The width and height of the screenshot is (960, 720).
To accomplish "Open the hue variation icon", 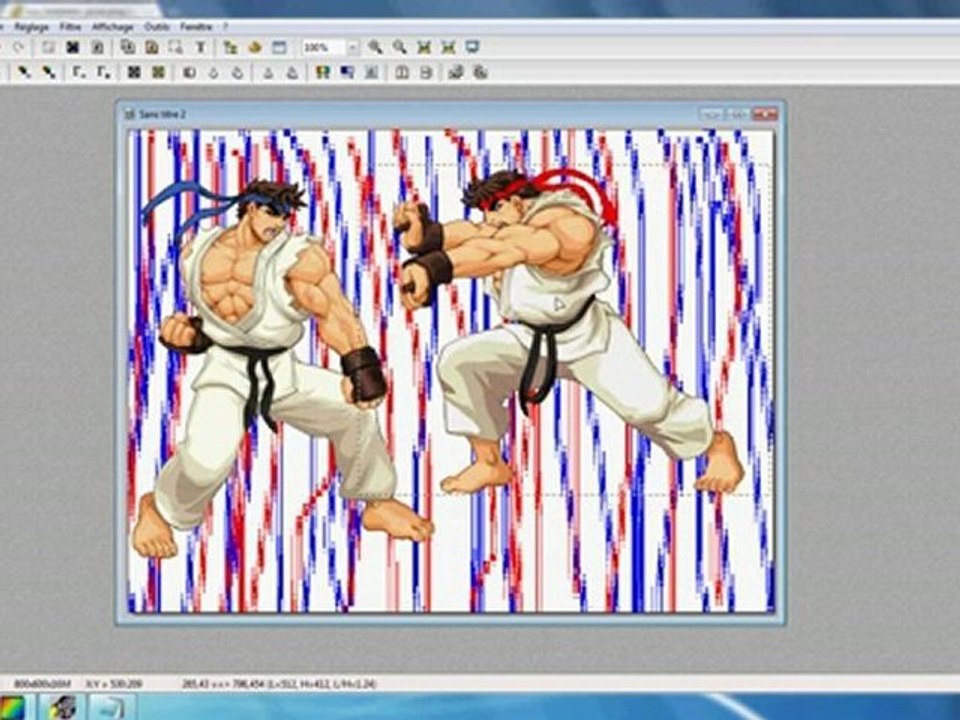I will tap(323, 72).
